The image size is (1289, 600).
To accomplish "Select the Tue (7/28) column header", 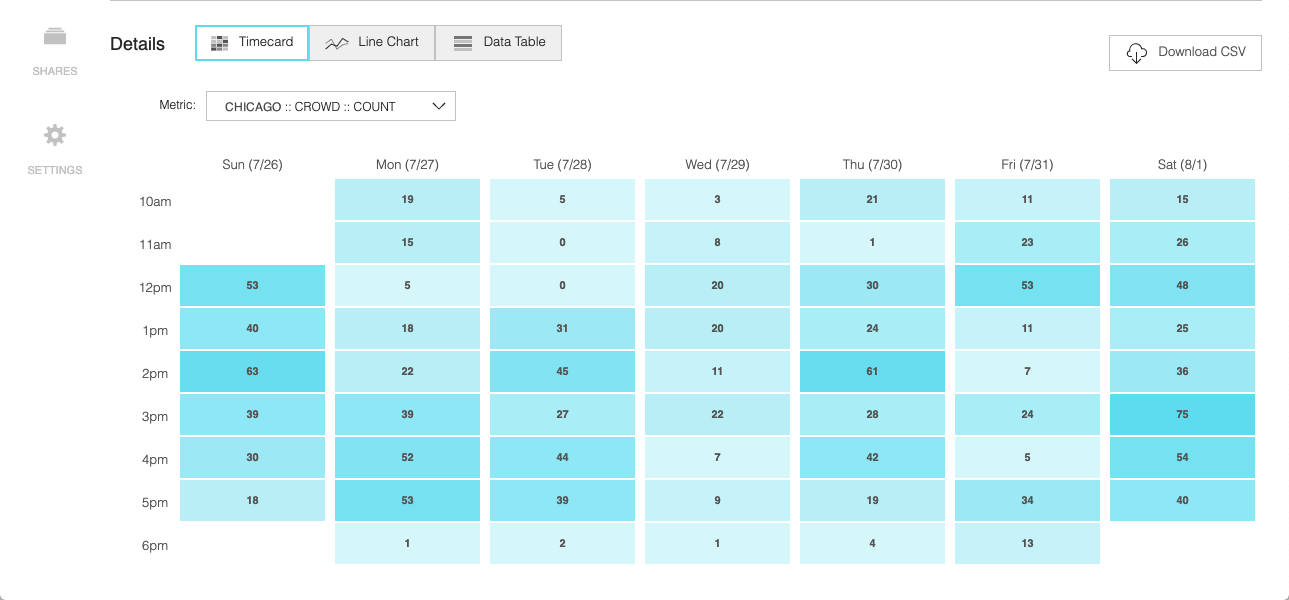I will (562, 164).
